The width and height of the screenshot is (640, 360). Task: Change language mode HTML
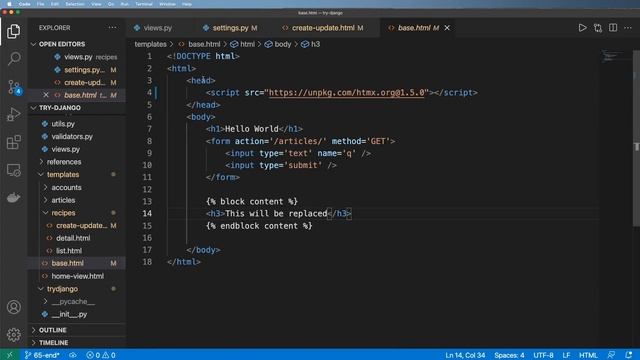(588, 355)
